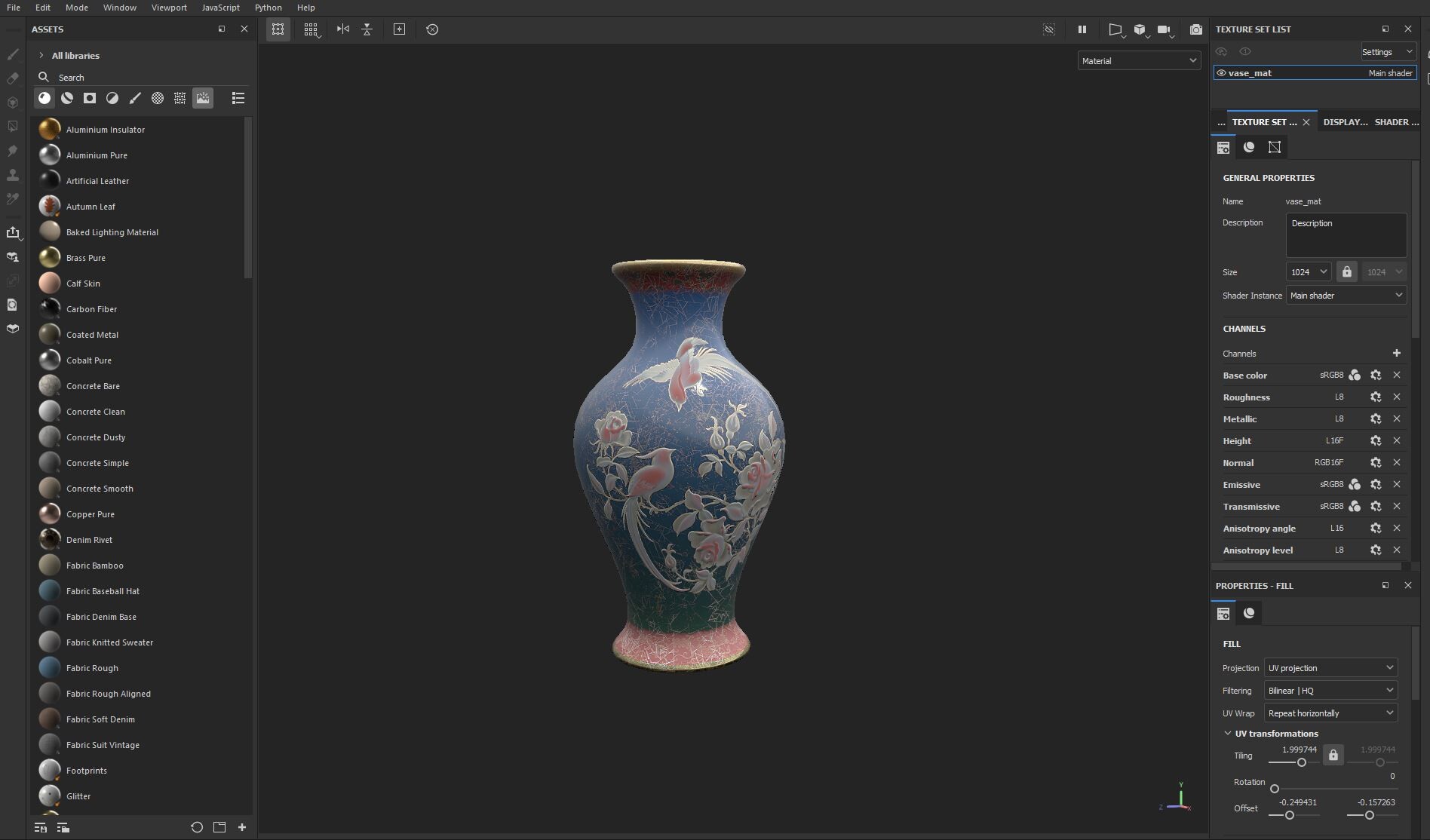Select the Polygon Fill tool

click(x=13, y=127)
